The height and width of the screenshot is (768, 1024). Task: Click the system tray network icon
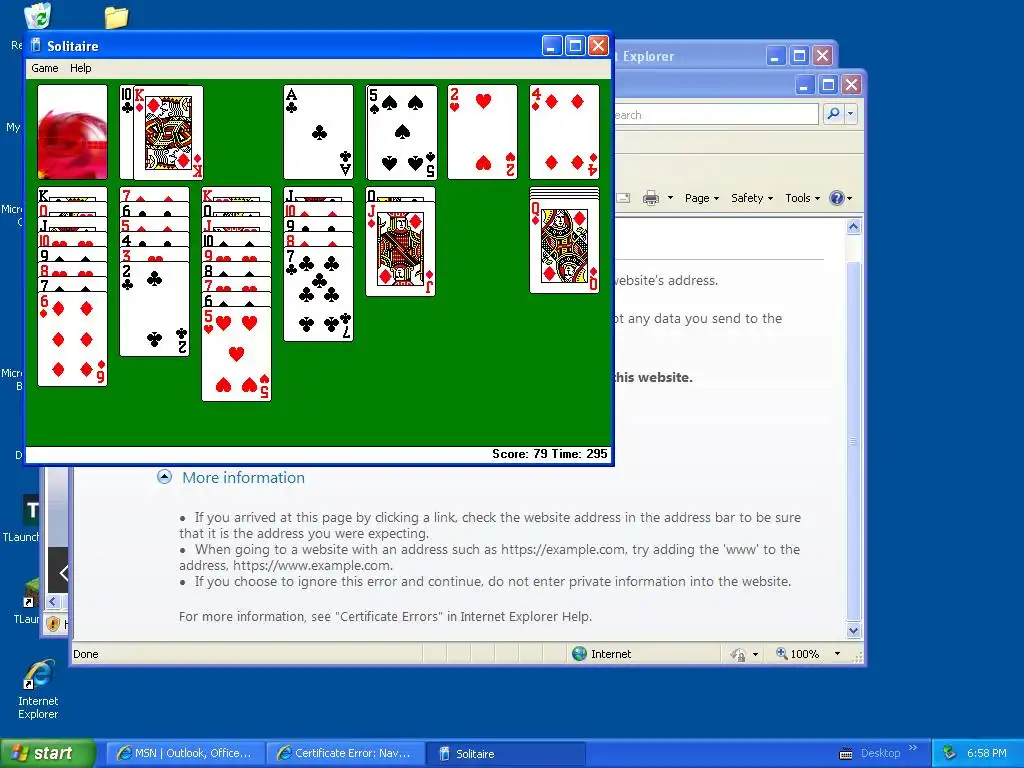click(x=949, y=753)
